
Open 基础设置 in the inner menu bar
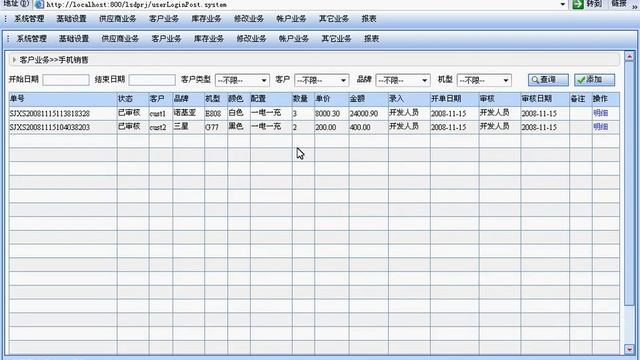pyautogui.click(x=74, y=39)
